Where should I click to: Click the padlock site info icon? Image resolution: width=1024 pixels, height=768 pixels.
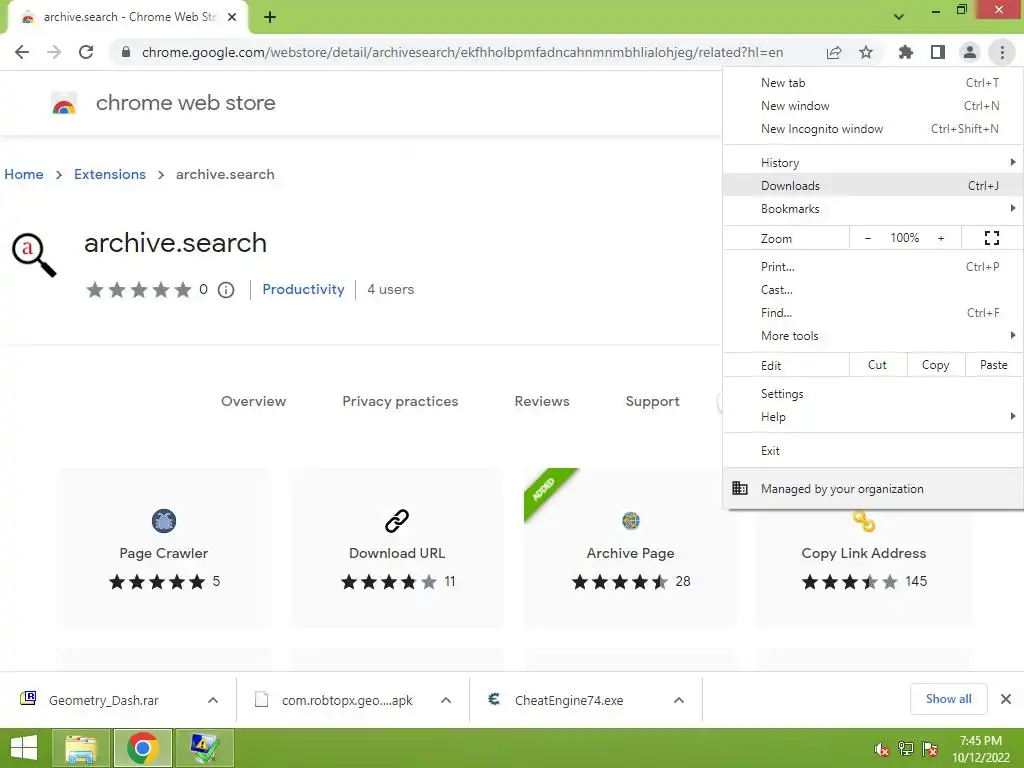tap(126, 52)
